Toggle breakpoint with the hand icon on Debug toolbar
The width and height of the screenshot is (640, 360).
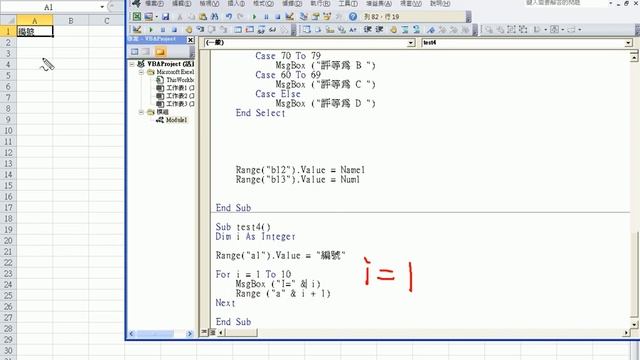click(188, 29)
